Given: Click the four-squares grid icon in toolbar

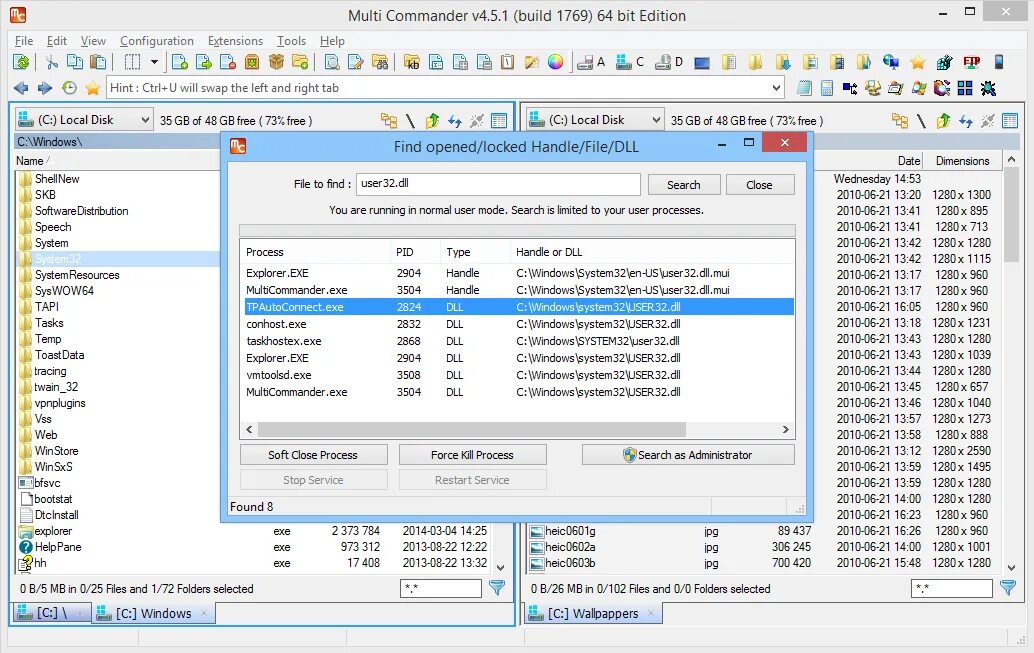Looking at the screenshot, I should 965,88.
